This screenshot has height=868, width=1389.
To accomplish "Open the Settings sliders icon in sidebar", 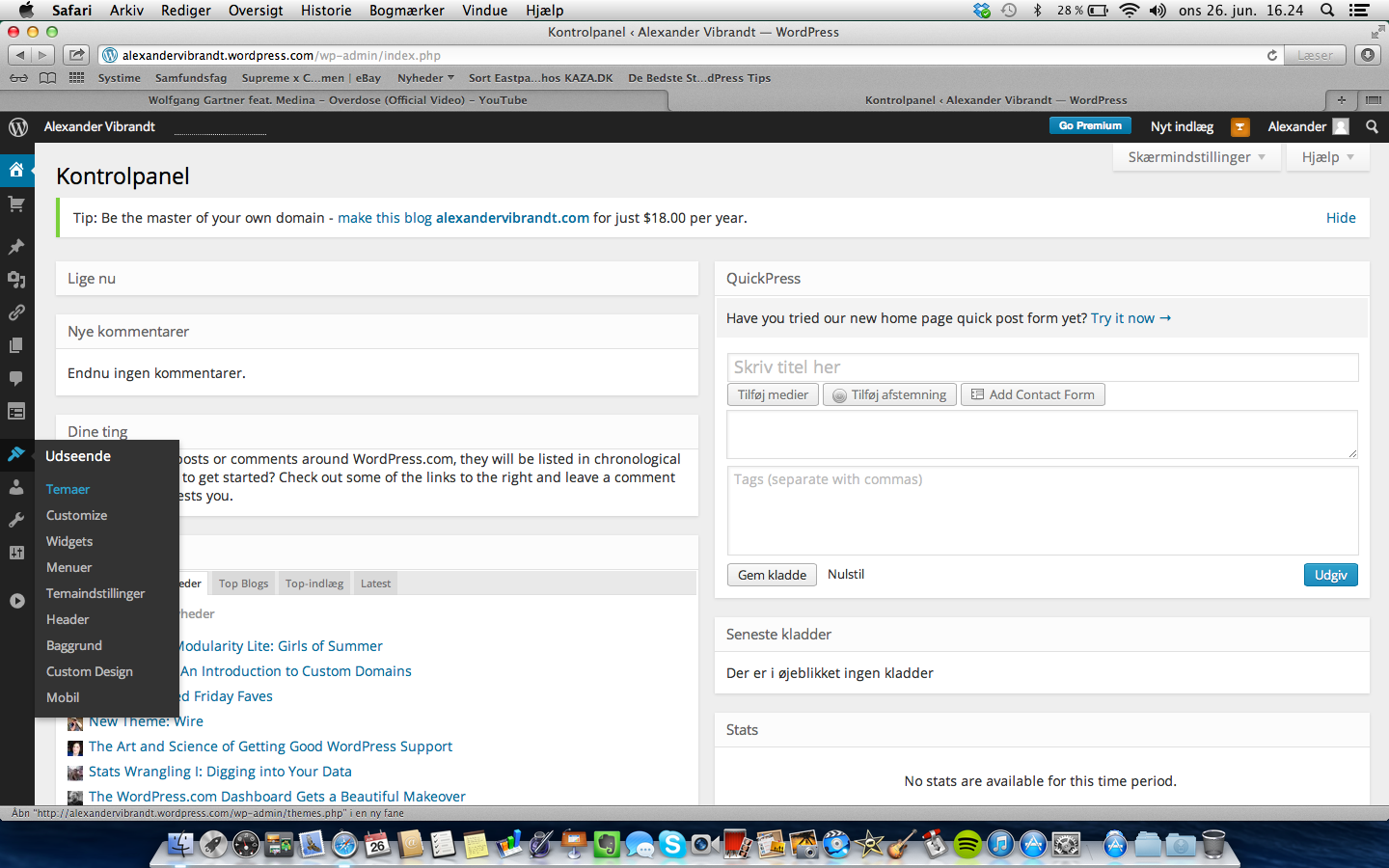I will 16,553.
